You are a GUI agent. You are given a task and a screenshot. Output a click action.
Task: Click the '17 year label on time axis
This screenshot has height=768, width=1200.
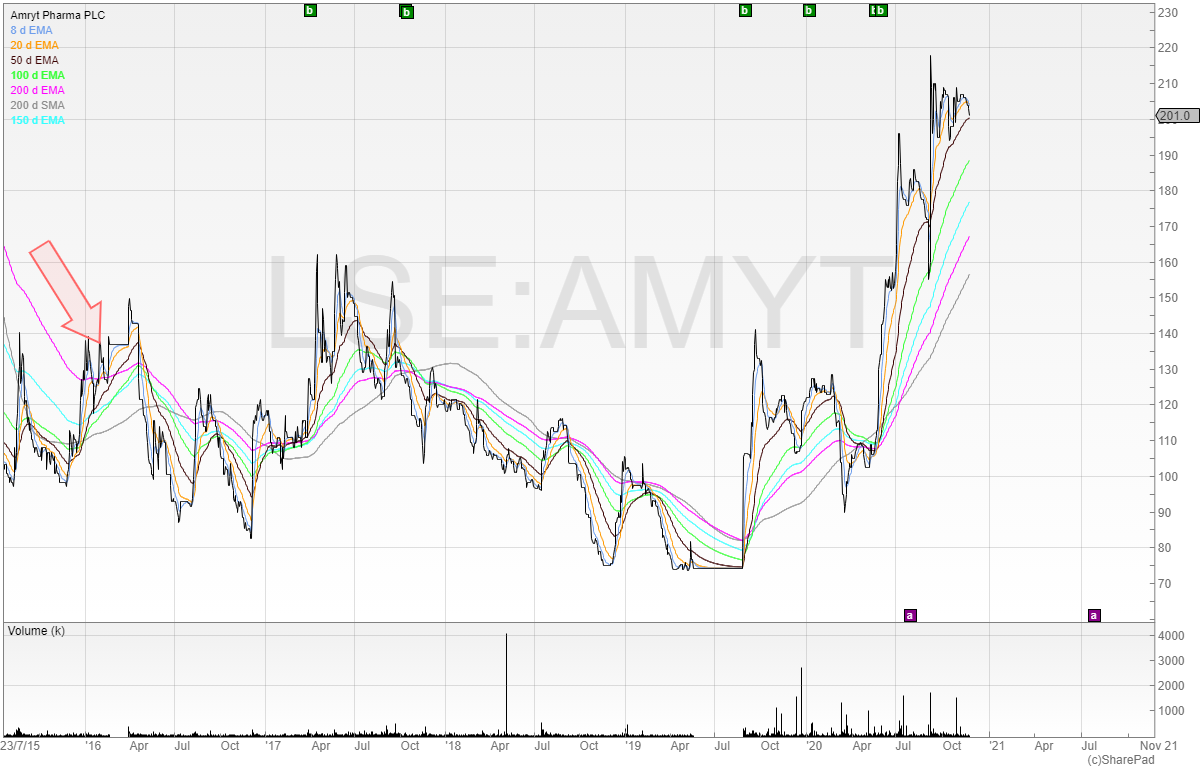click(x=272, y=745)
